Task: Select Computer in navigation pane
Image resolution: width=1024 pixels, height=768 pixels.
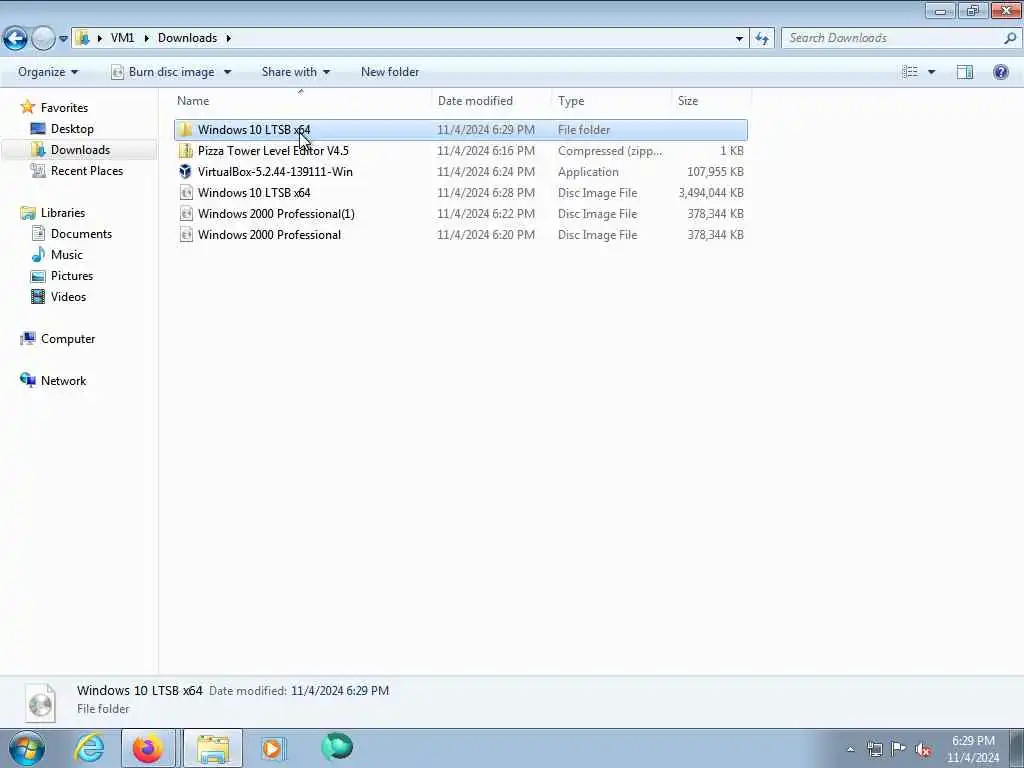Action: pos(68,339)
